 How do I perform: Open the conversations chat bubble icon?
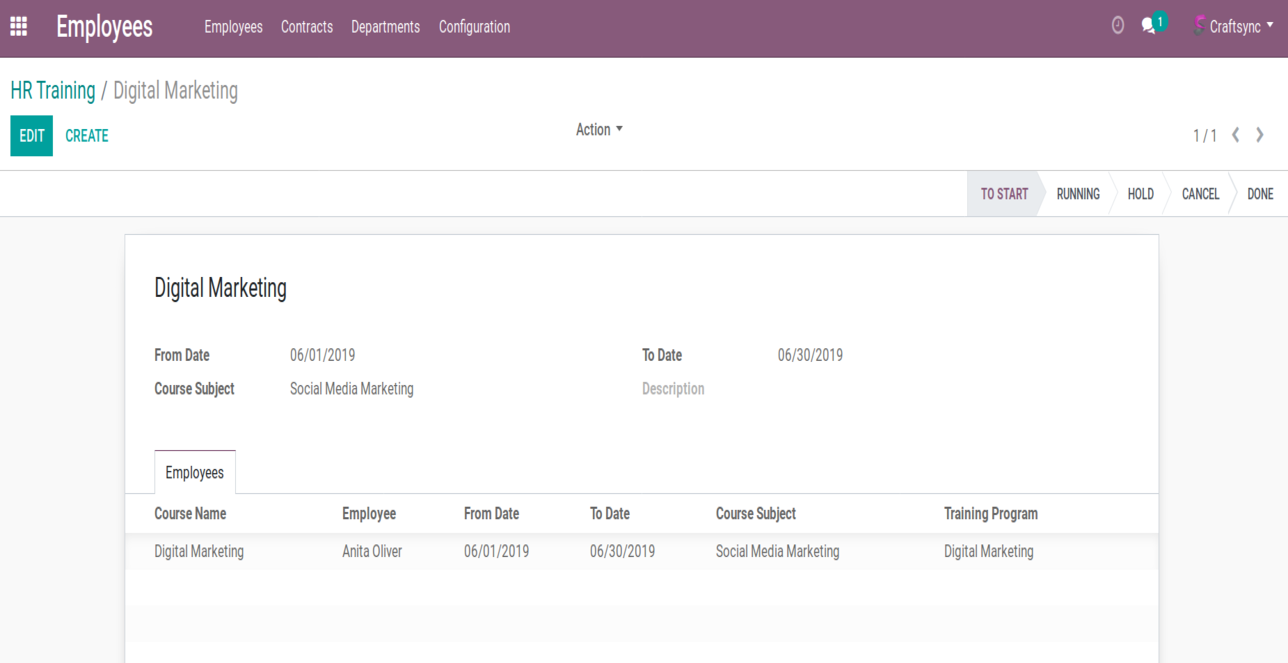click(x=1149, y=26)
